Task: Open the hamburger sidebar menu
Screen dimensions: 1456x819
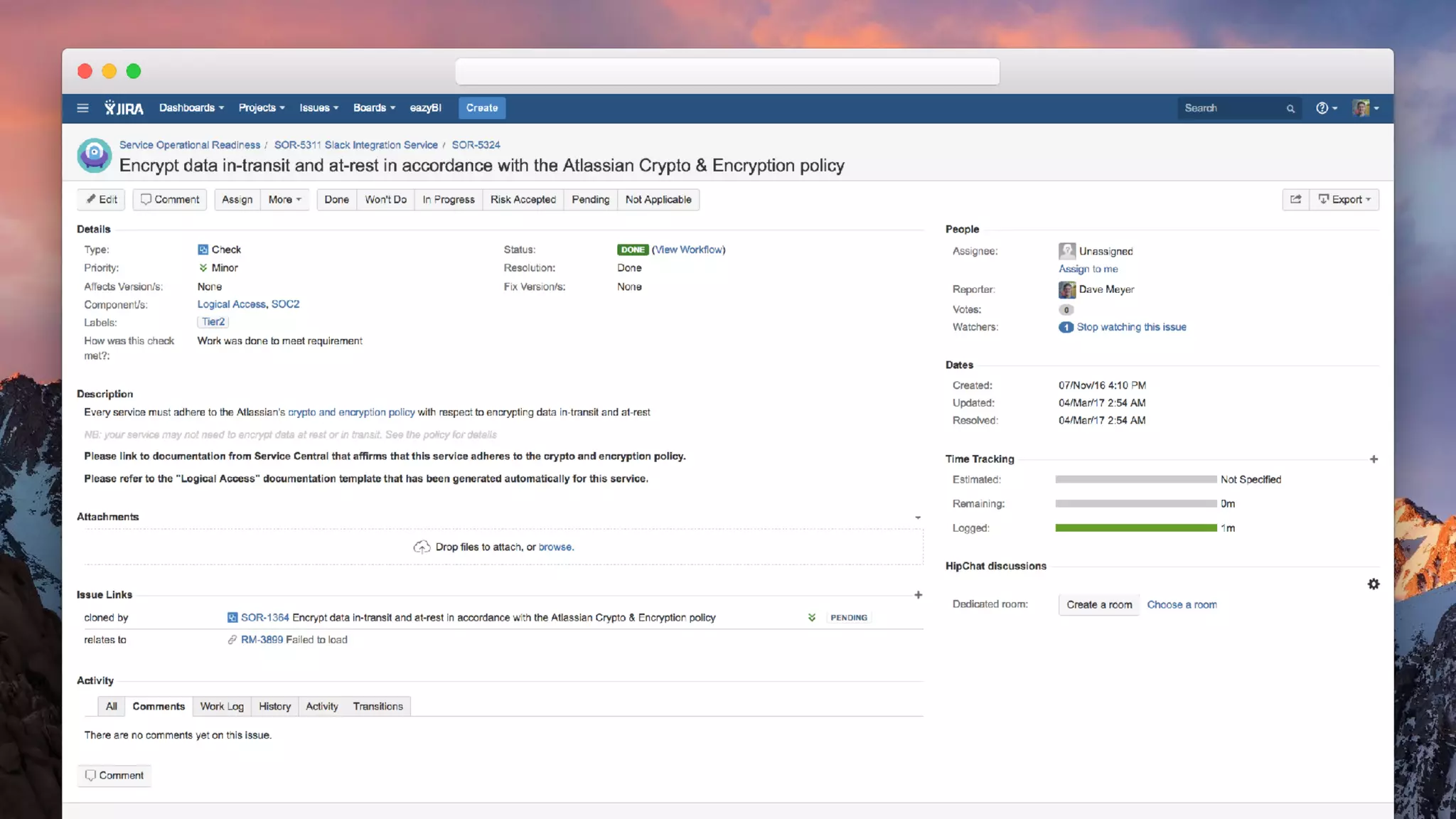Action: (82, 108)
